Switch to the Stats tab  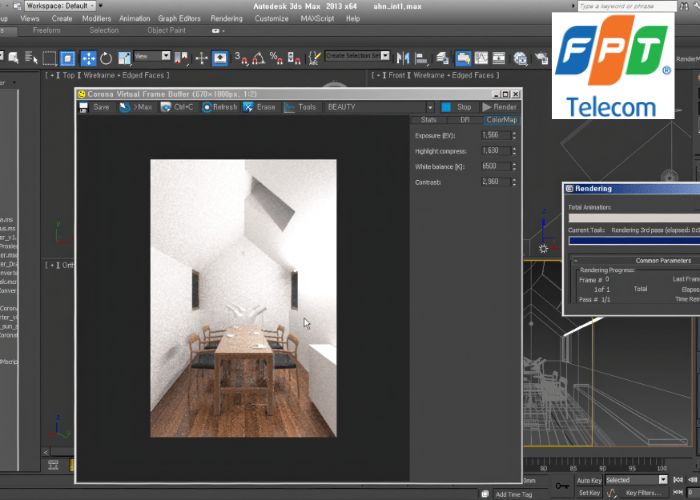[429, 120]
